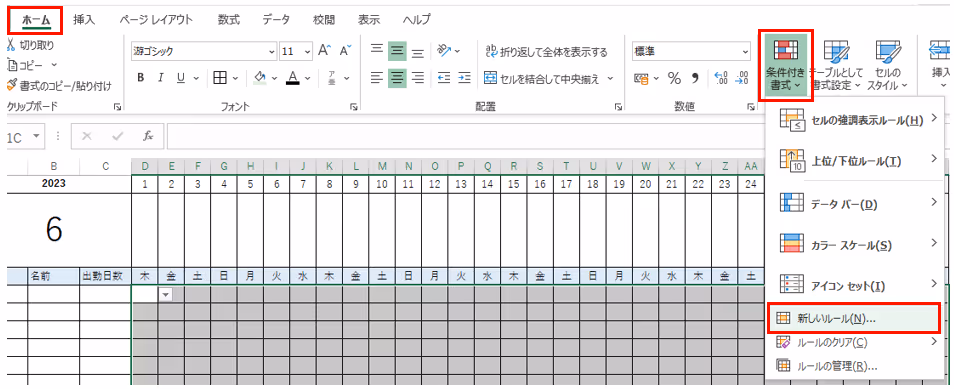
Task: Decrease decimal places
Action: pos(742,78)
